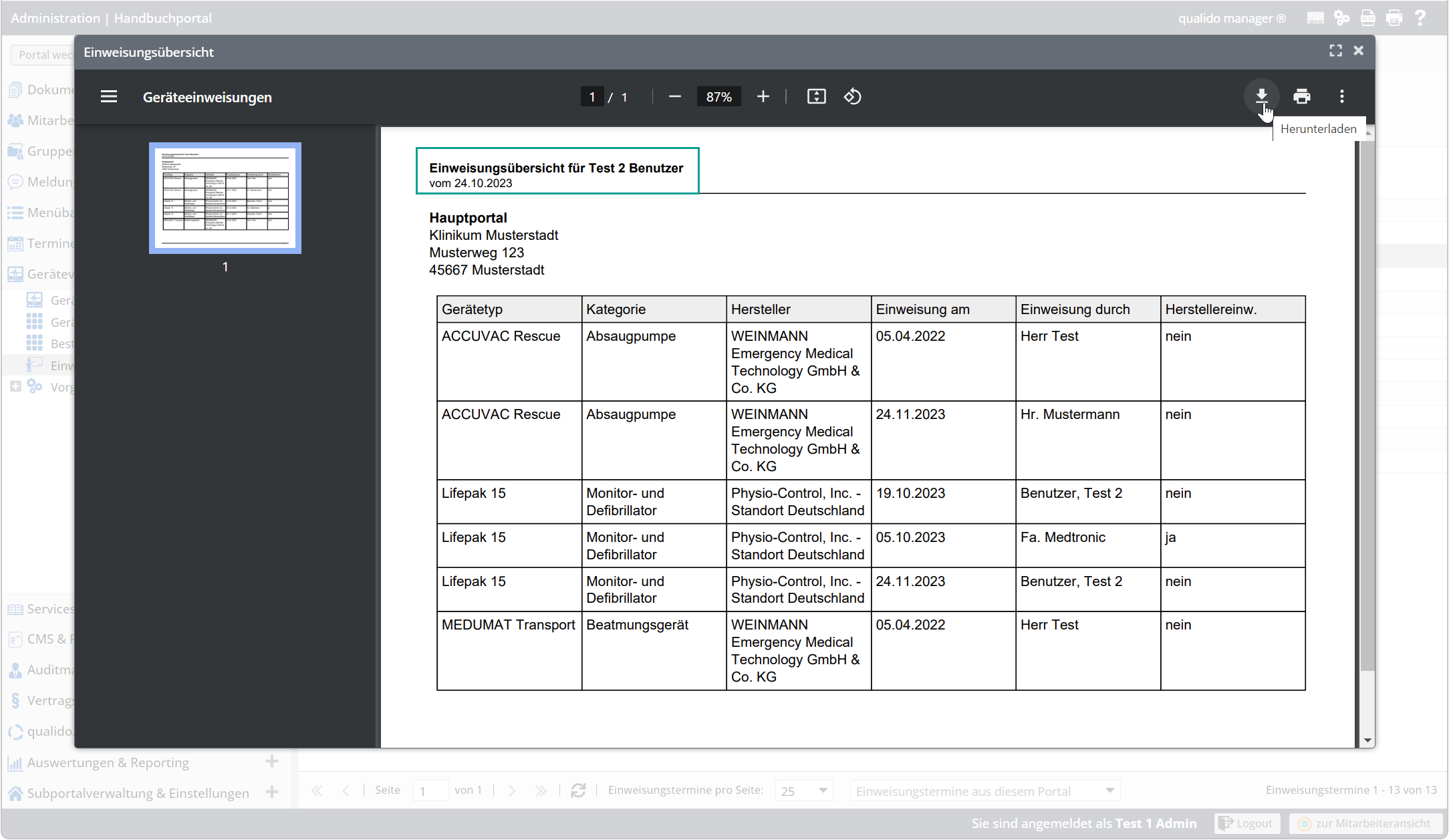The width and height of the screenshot is (1449, 840).
Task: Close the Einweisungsübersicht dialog
Action: tap(1358, 51)
